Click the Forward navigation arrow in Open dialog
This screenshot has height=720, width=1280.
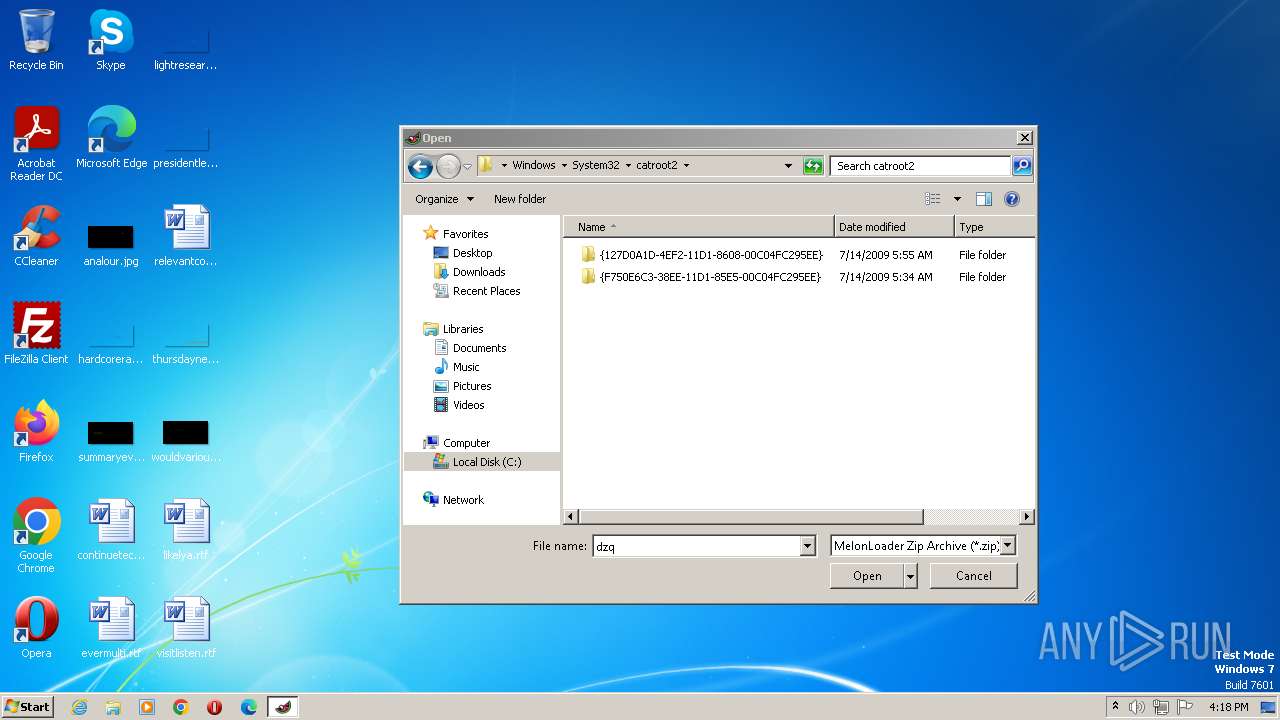(448, 166)
